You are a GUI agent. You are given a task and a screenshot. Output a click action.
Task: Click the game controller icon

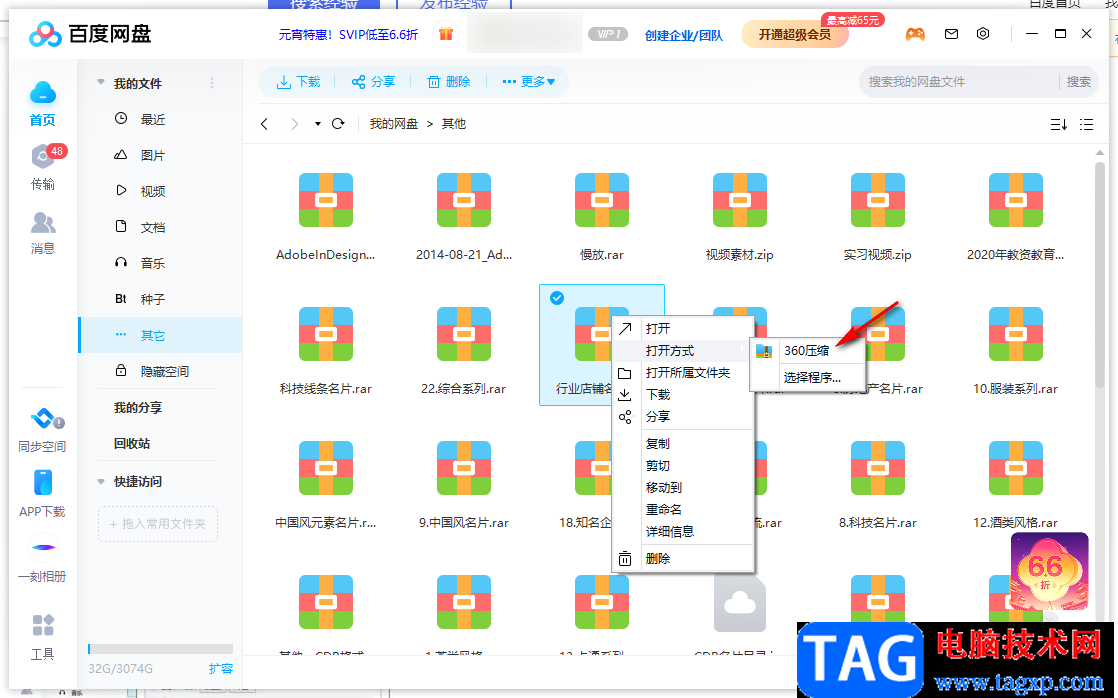point(916,34)
